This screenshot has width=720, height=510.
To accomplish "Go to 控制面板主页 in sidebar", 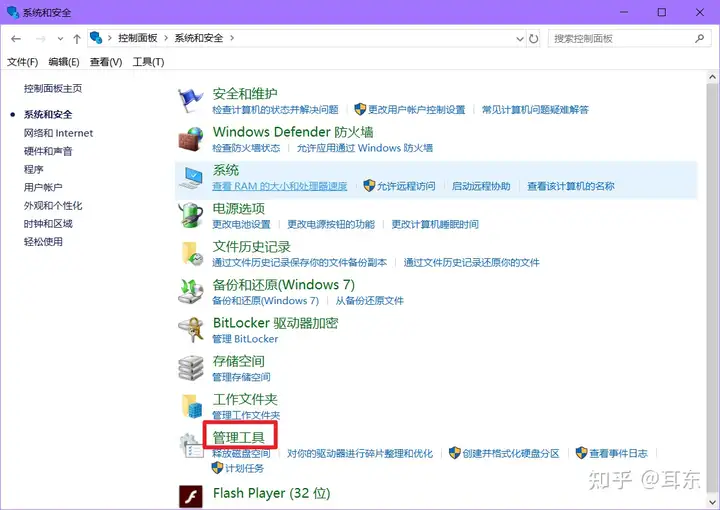I will (x=53, y=89).
